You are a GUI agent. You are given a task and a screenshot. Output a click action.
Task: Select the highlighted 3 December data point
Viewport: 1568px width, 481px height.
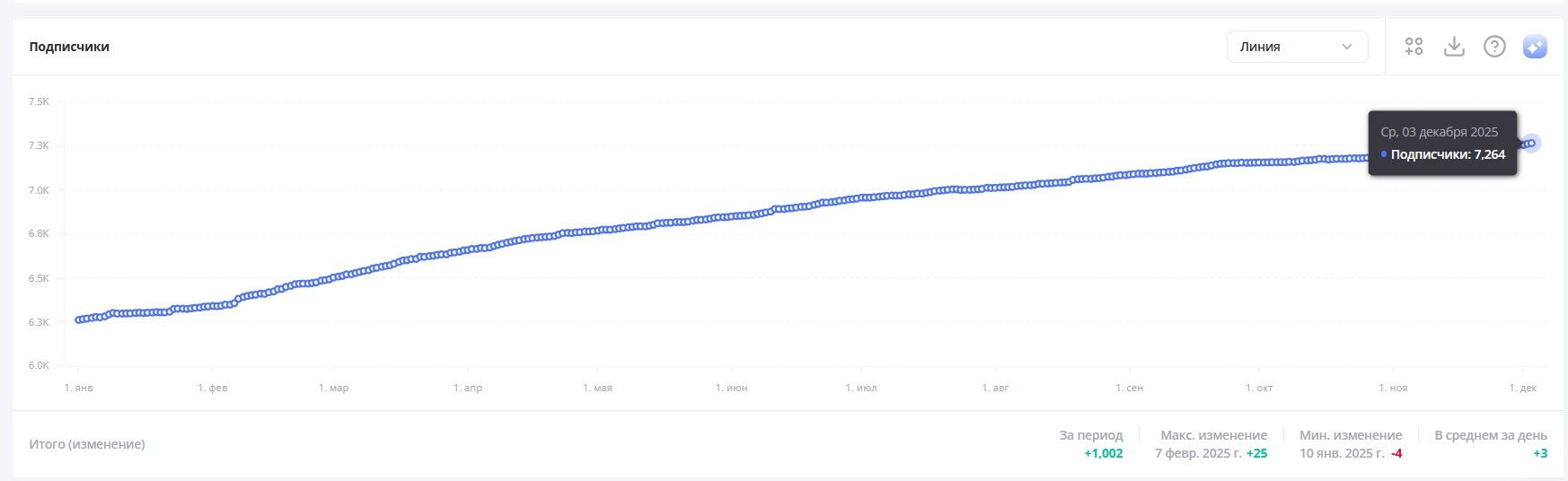pos(1531,143)
